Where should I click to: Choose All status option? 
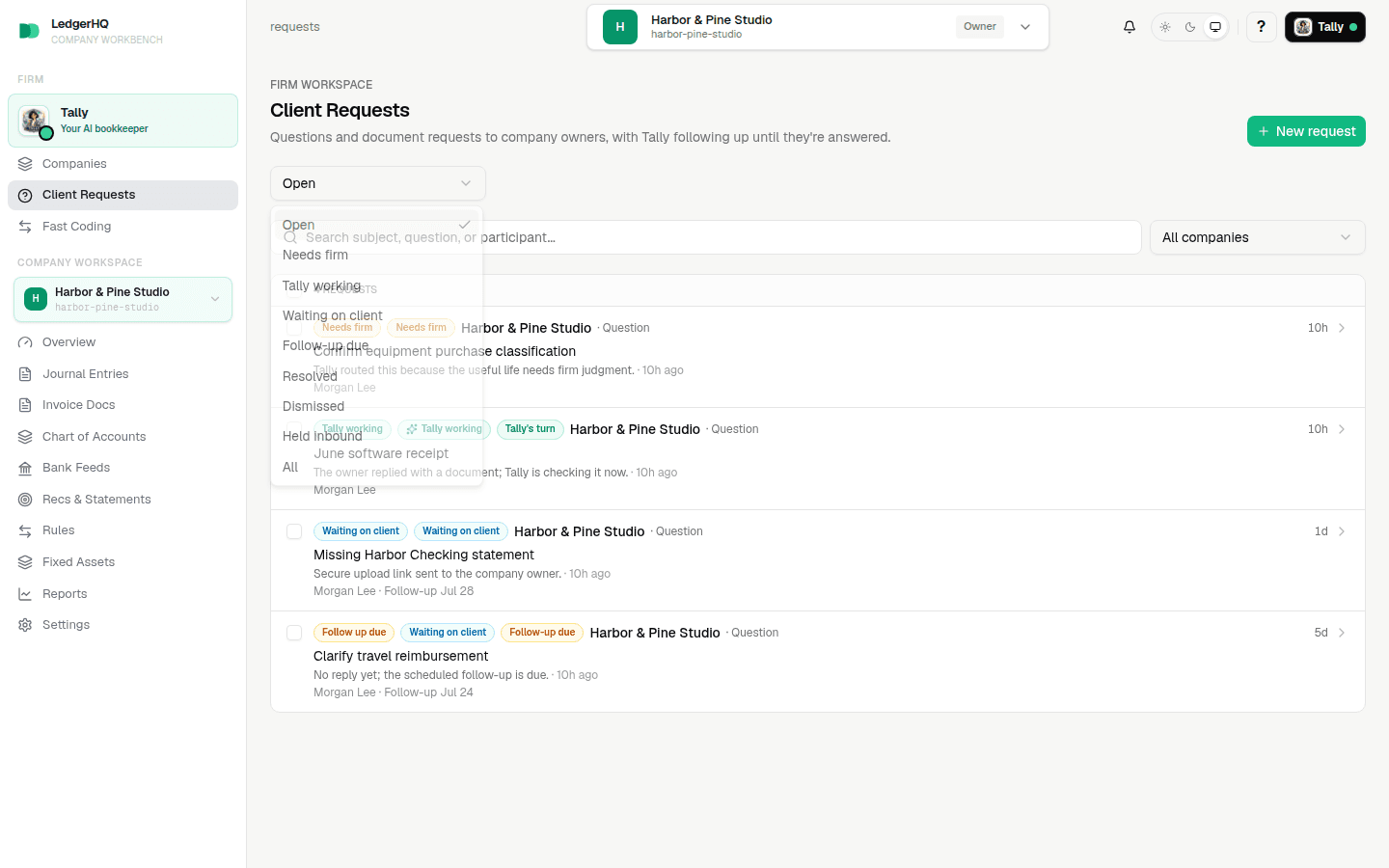[x=376, y=467]
